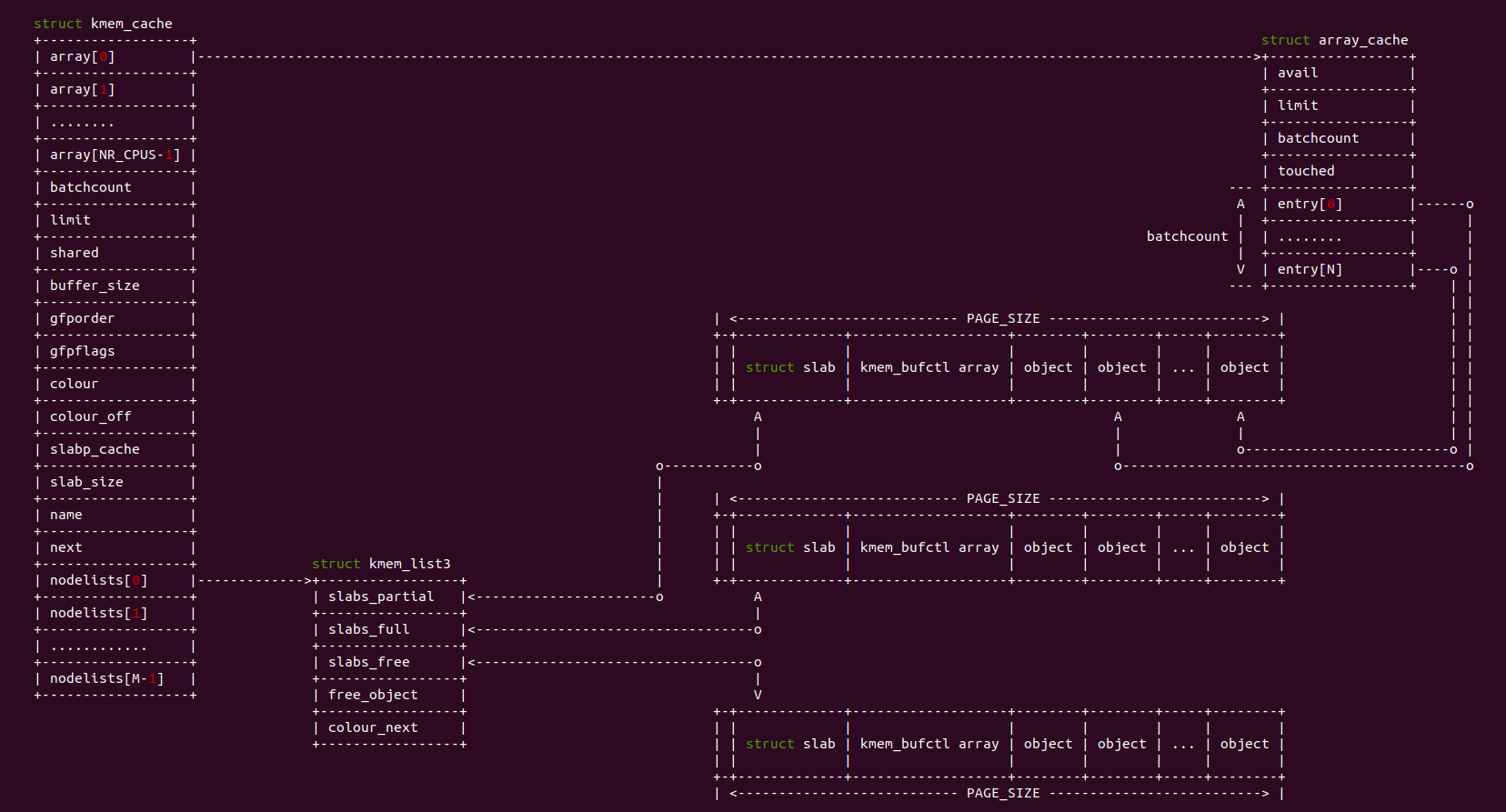
Task: Select the slabp_cache field
Action: coord(95,449)
